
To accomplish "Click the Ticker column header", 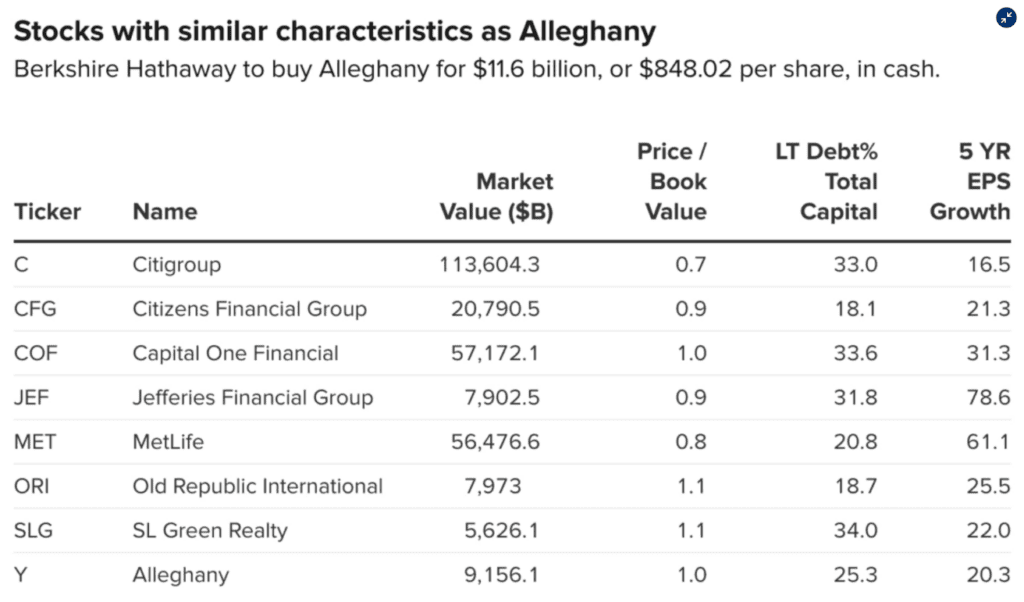I will (47, 212).
